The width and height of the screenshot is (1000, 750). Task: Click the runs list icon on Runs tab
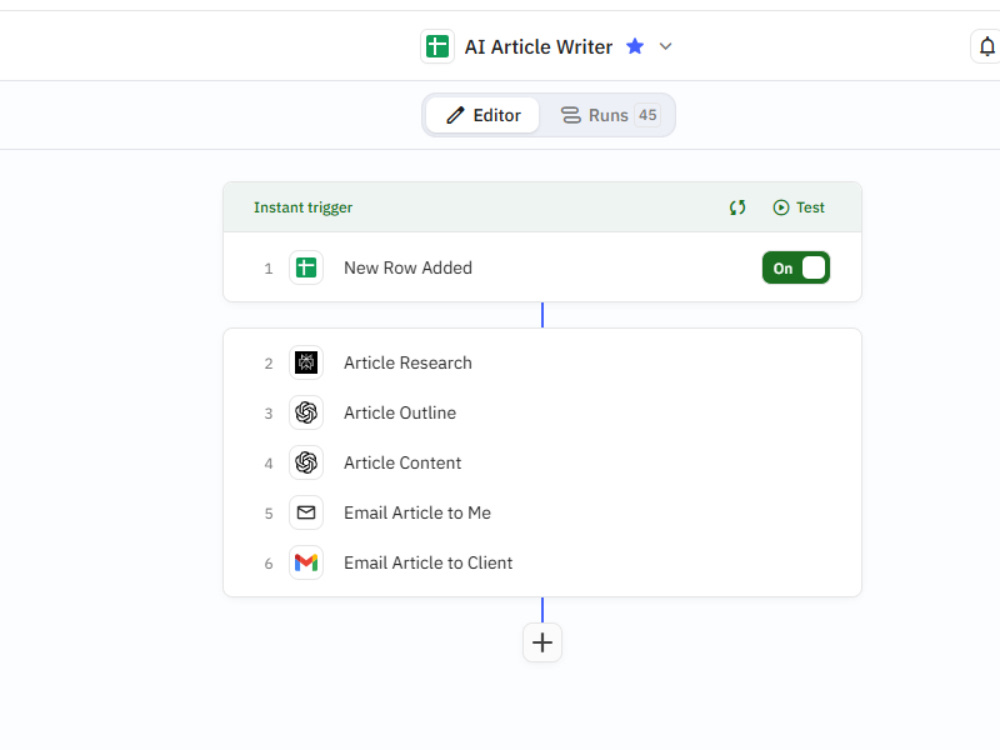click(570, 115)
